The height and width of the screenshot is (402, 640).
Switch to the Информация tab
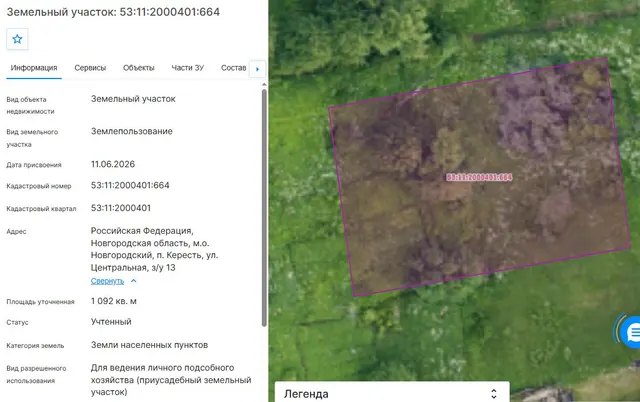coord(34,68)
